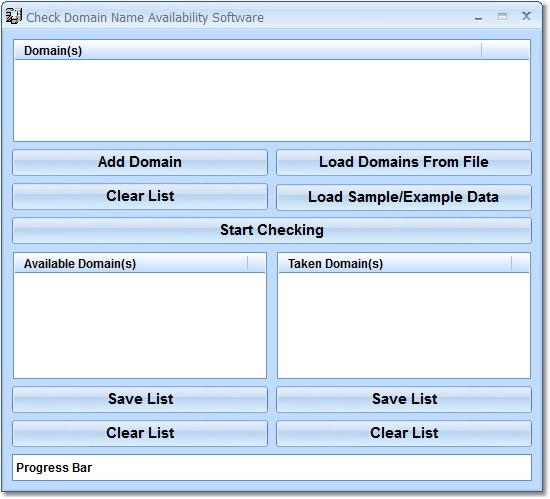The width and height of the screenshot is (550, 499).
Task: Clear the main domains list
Action: pyautogui.click(x=140, y=196)
